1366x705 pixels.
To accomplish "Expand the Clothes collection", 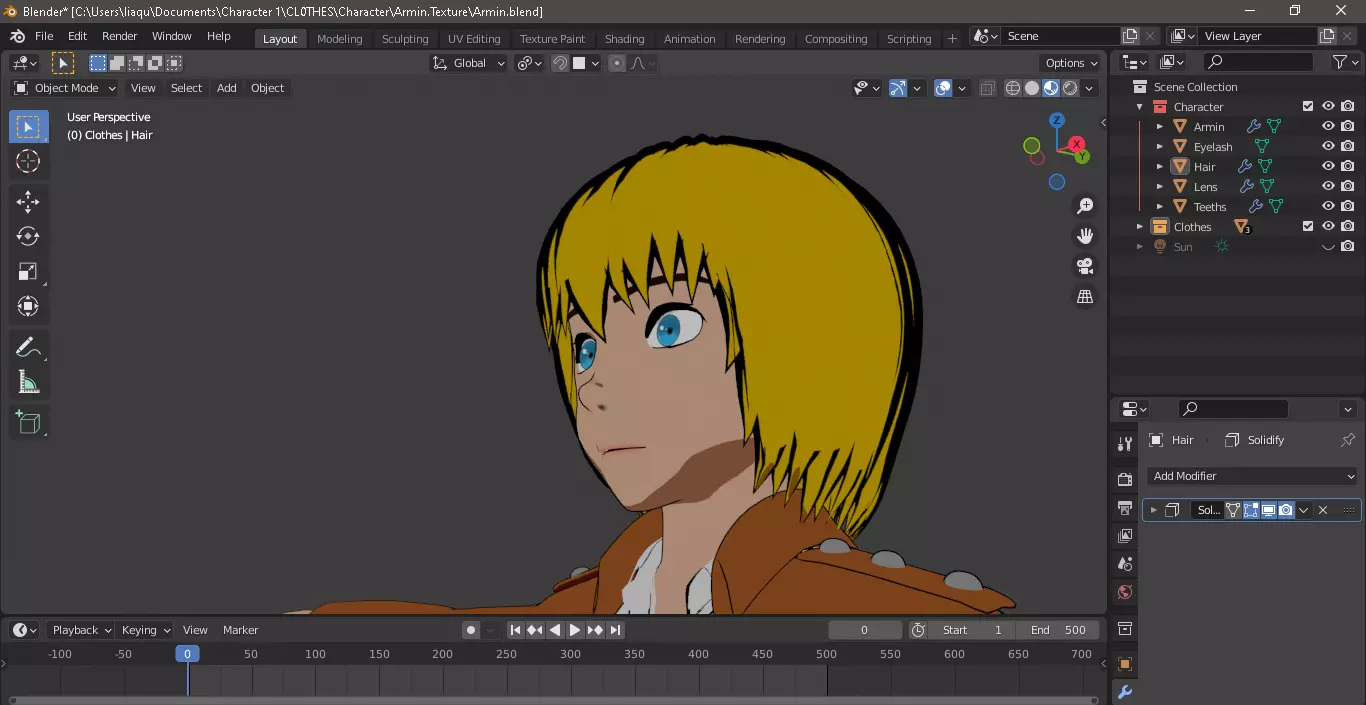I will 1139,226.
